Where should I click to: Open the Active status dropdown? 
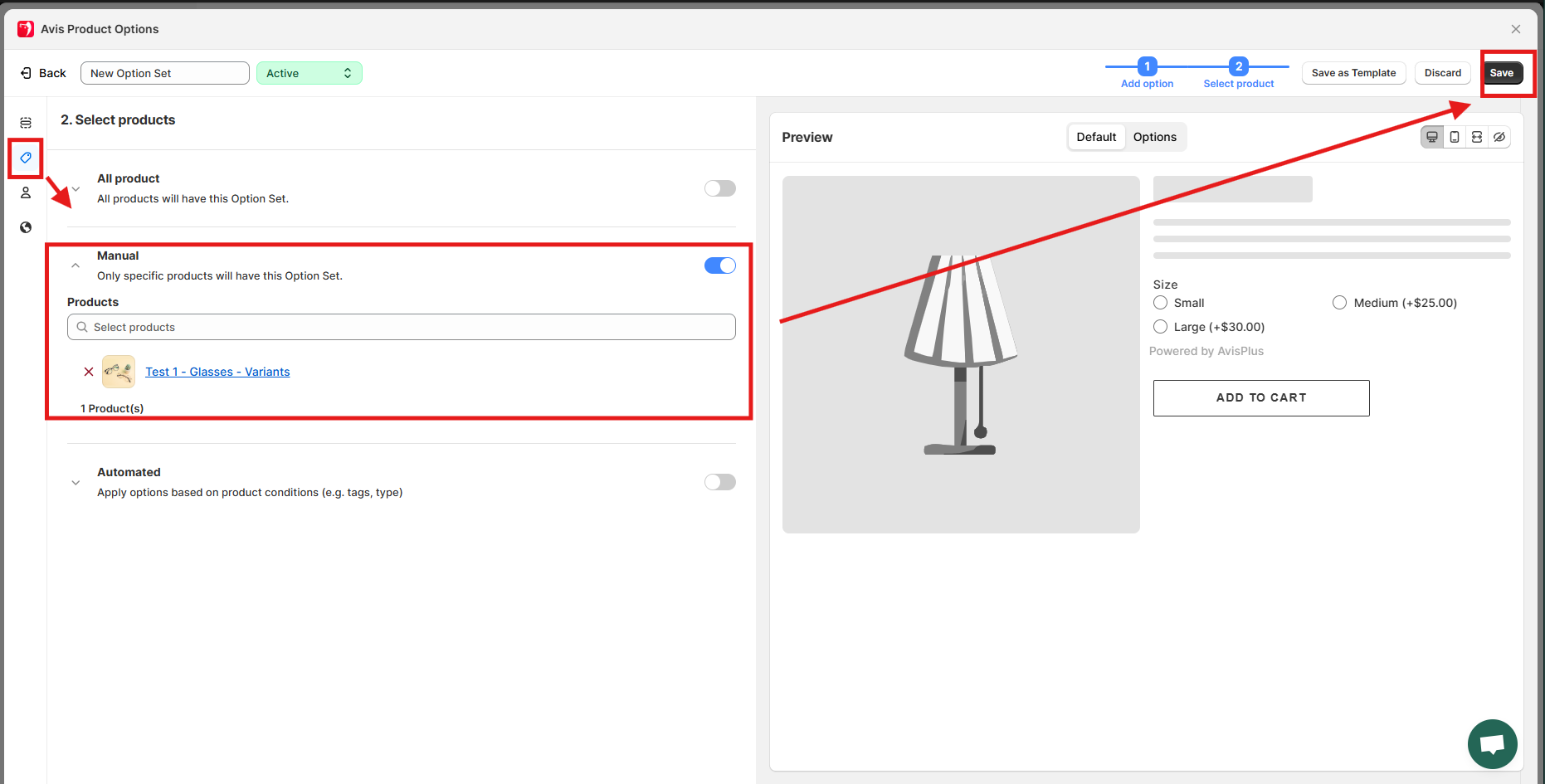pyautogui.click(x=309, y=73)
